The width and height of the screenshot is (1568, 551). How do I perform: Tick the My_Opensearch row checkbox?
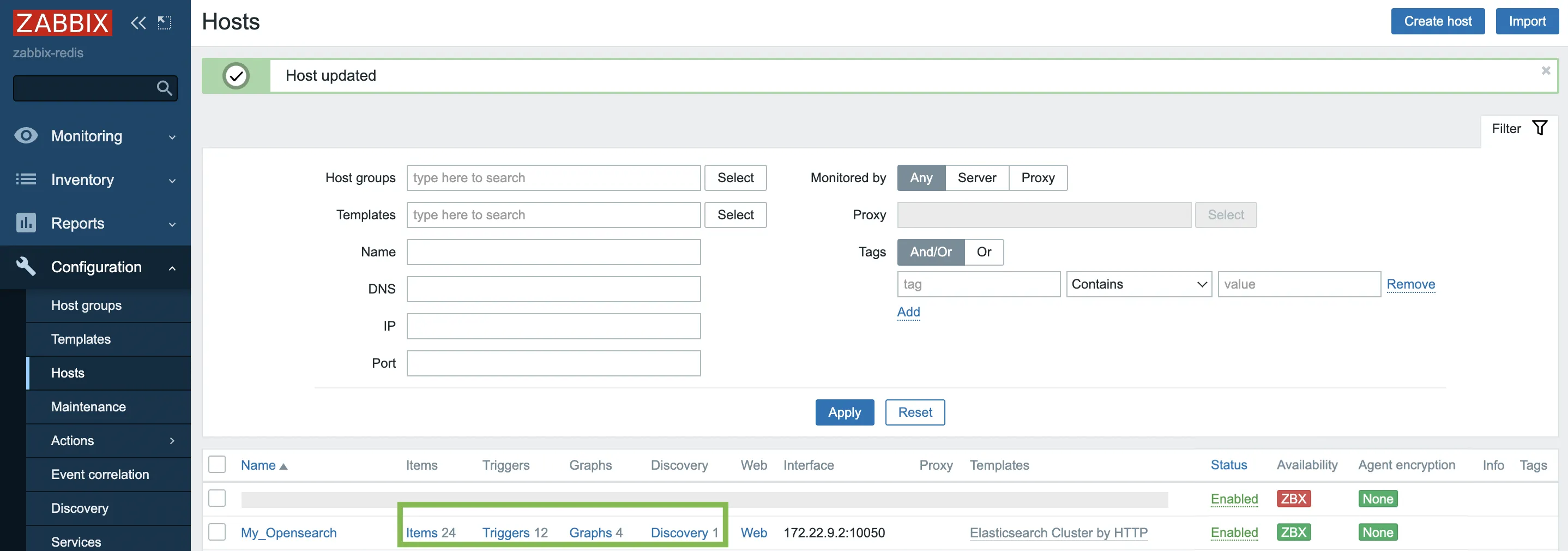click(x=216, y=532)
